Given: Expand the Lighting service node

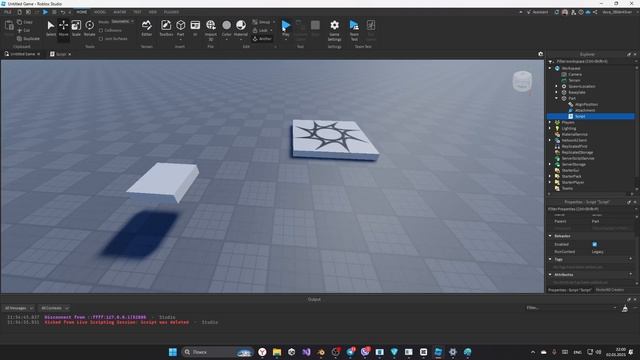Looking at the screenshot, I should 550,129.
